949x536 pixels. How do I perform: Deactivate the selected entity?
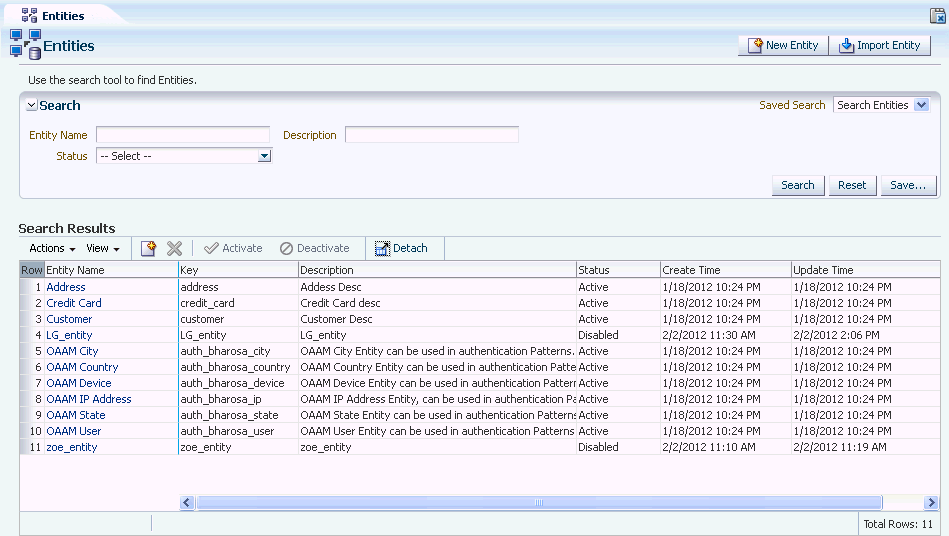coord(315,248)
